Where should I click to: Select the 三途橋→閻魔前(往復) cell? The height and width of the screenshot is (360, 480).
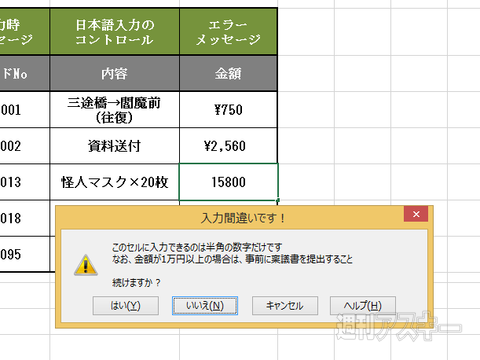tap(114, 110)
